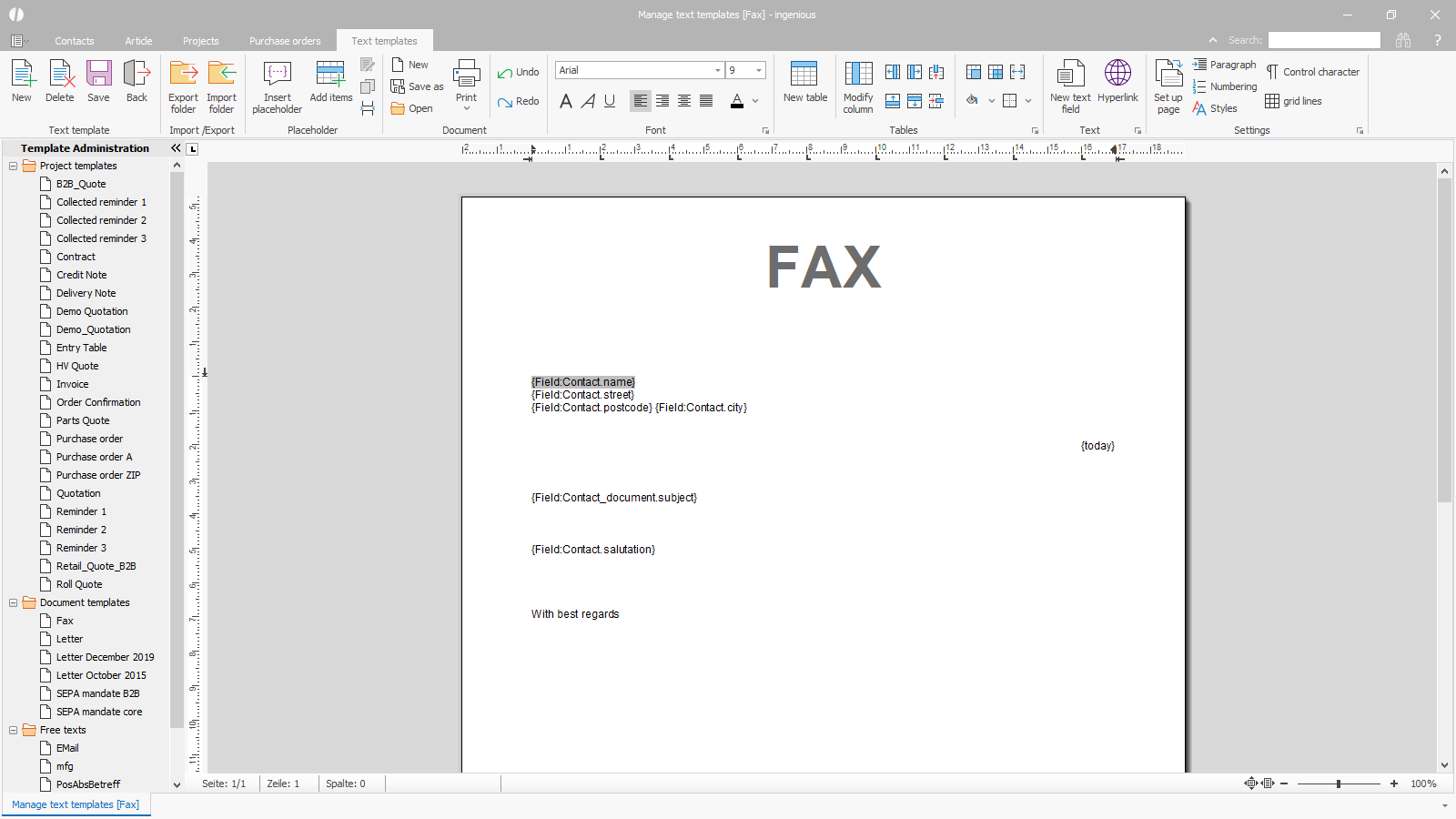This screenshot has width=1456, height=819.
Task: Switch to the Purchase orders tab
Action: pyautogui.click(x=285, y=41)
